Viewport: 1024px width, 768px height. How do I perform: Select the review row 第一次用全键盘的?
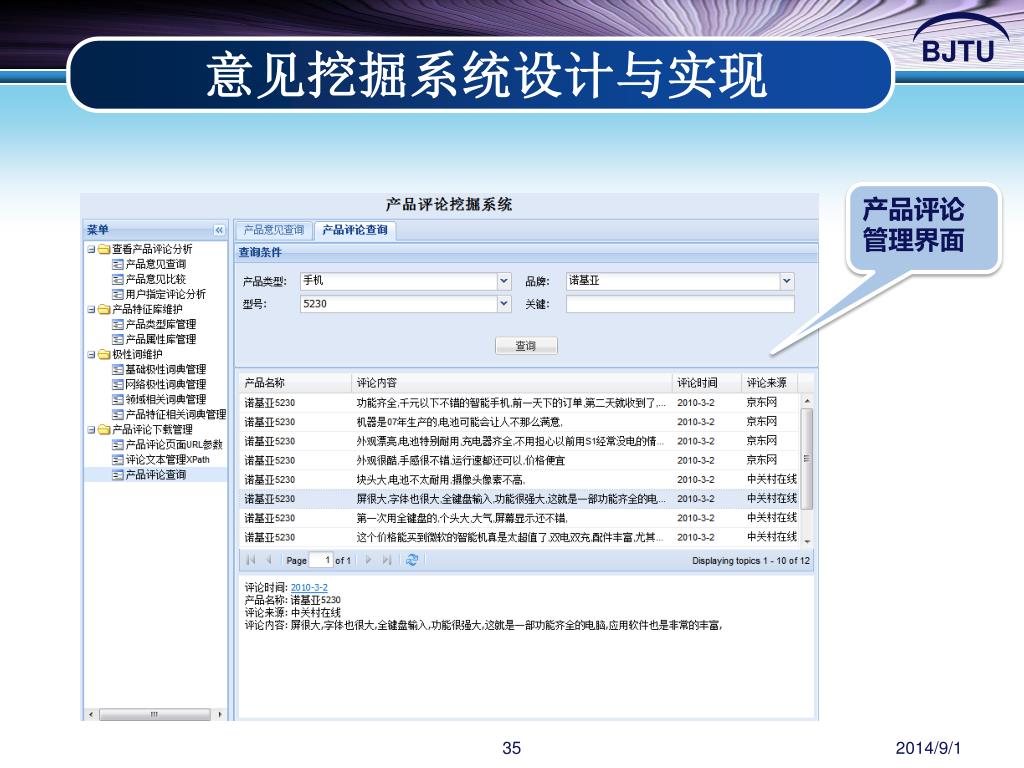click(519, 518)
